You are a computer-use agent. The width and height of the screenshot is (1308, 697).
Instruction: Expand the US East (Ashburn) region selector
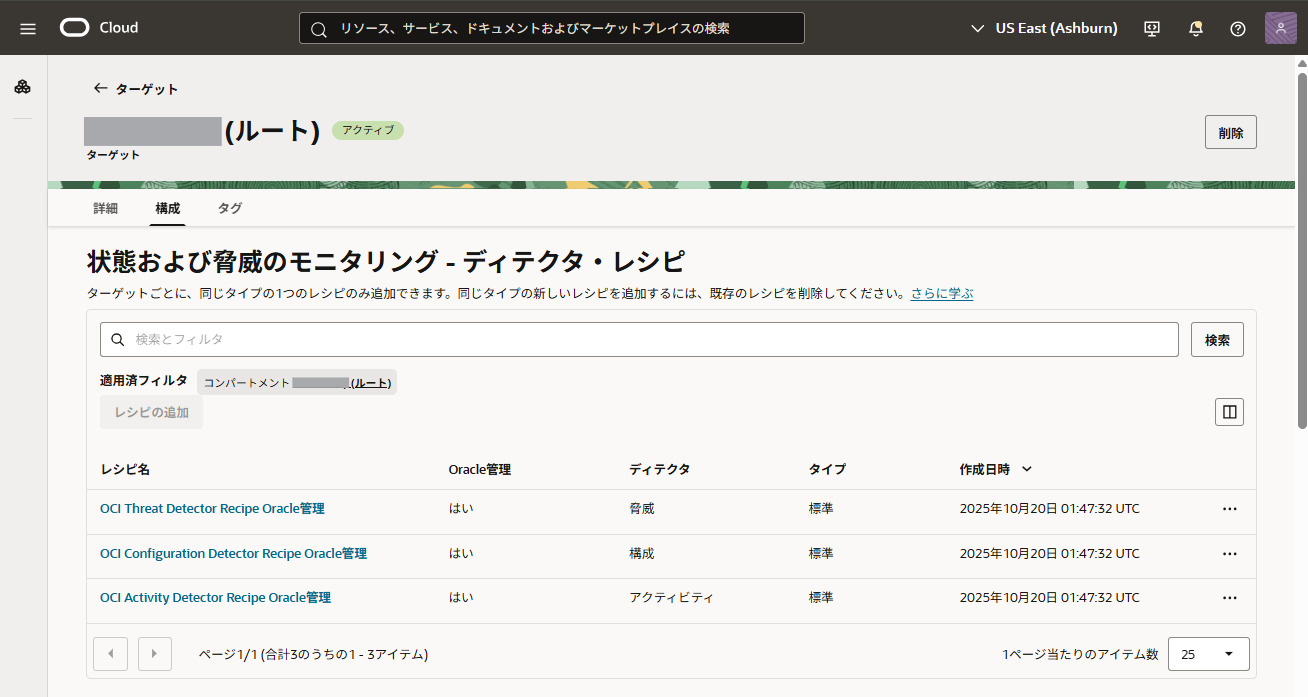click(x=1044, y=28)
